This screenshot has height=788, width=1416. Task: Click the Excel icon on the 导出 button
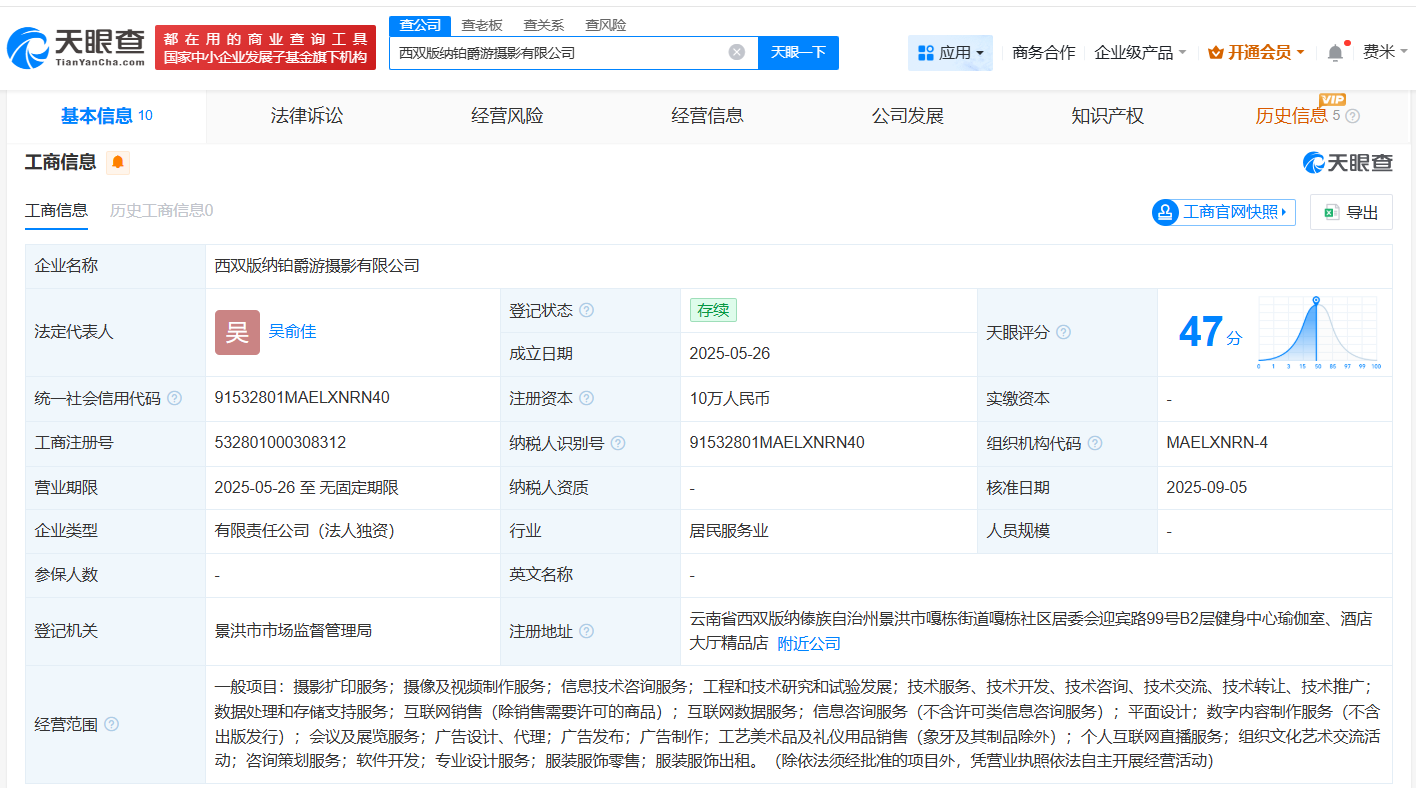[1330, 212]
